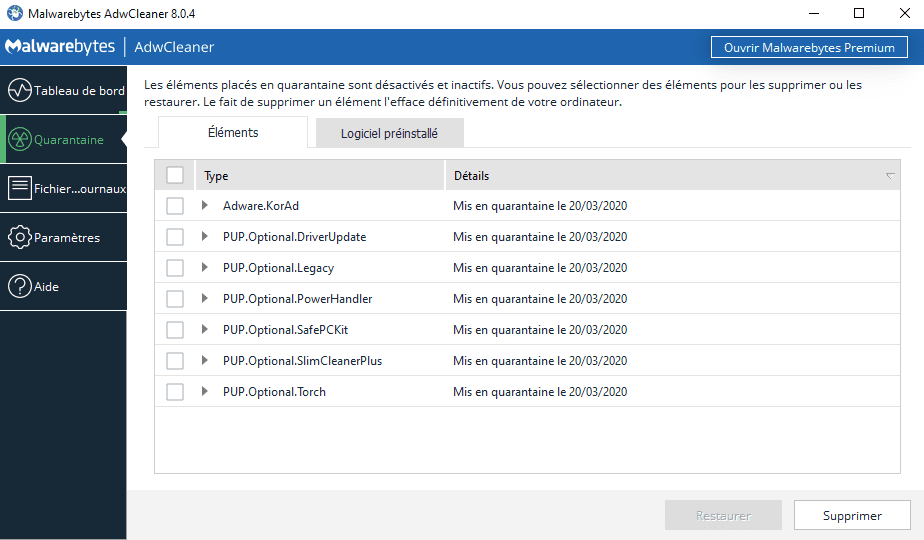Open the Aide section
Image resolution: width=924 pixels, height=540 pixels.
click(x=64, y=286)
